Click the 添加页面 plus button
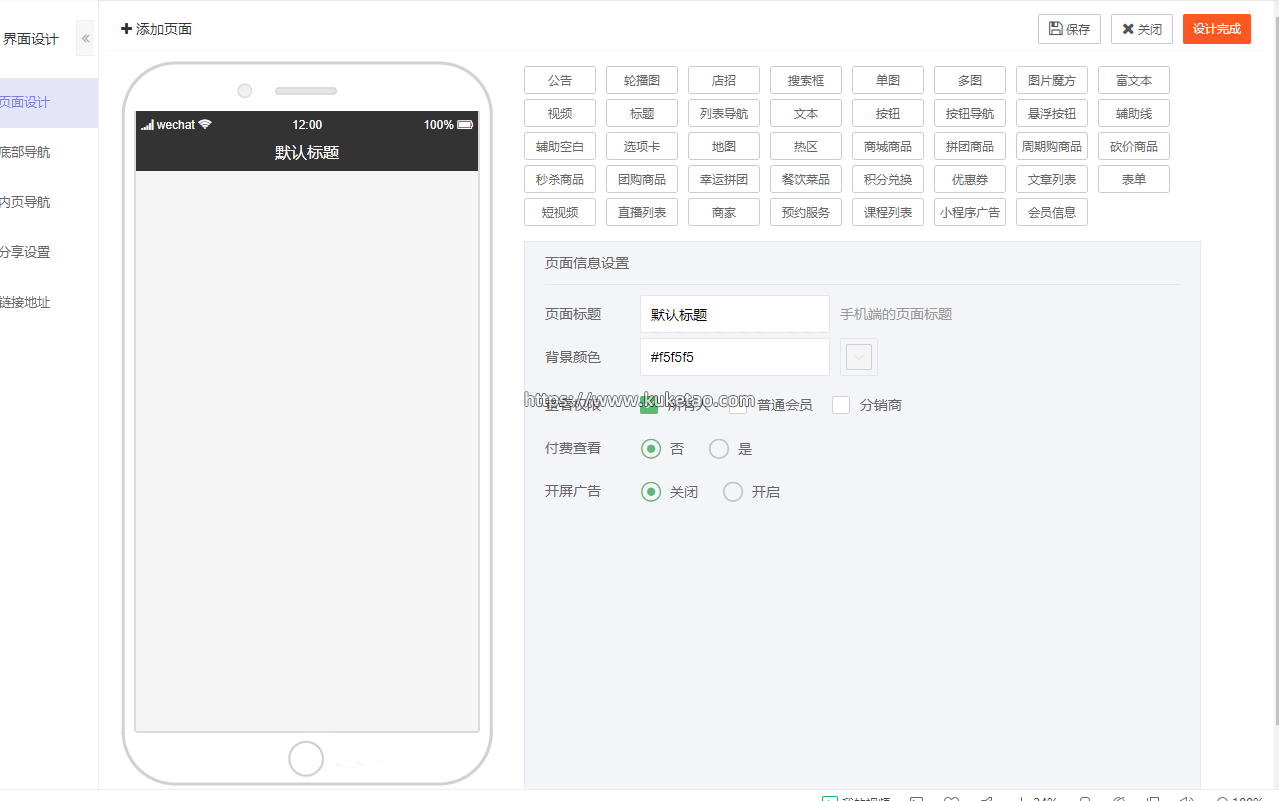Image resolution: width=1279 pixels, height=801 pixels. [156, 29]
